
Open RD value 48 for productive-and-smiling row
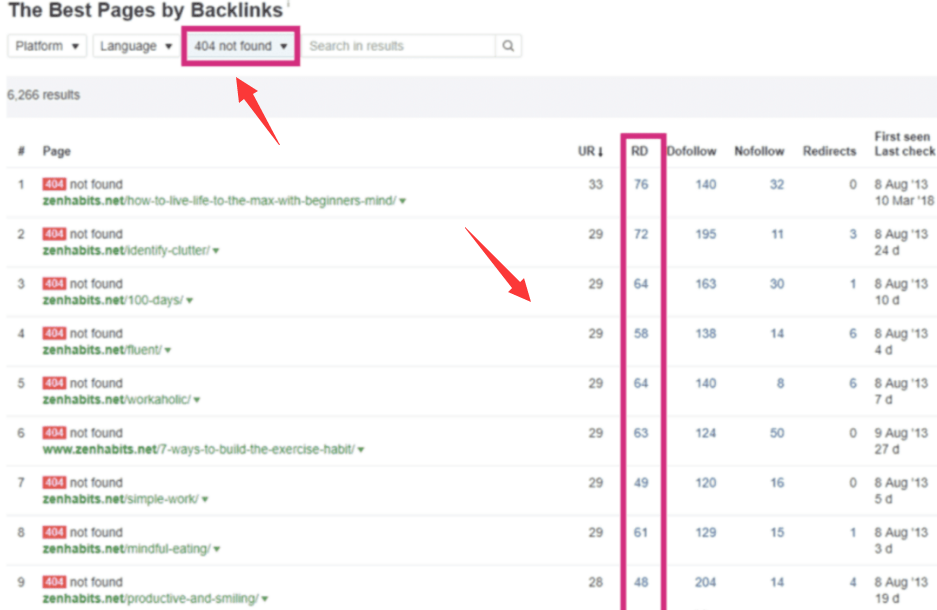(x=641, y=582)
